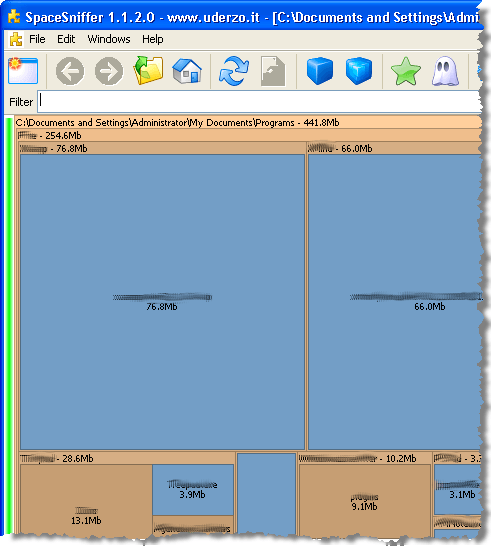Select the 76.8Mb folder header
The height and width of the screenshot is (546, 491).
click(x=162, y=148)
